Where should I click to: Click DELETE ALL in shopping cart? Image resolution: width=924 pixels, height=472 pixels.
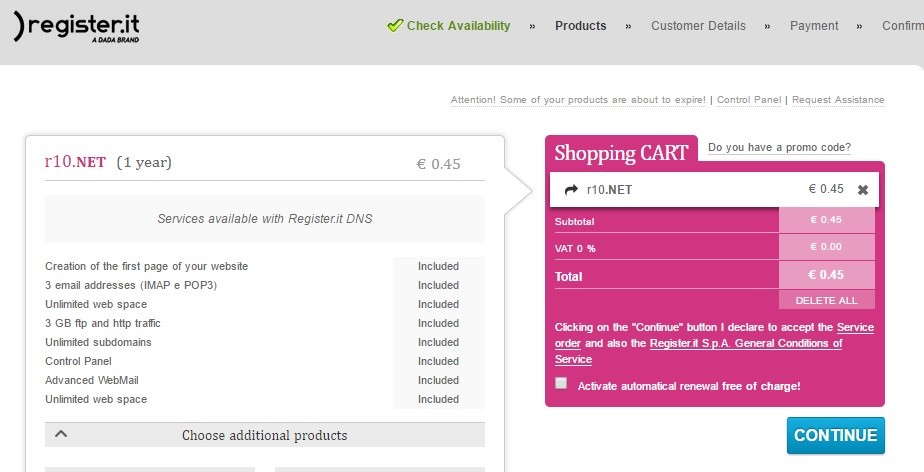tap(826, 301)
